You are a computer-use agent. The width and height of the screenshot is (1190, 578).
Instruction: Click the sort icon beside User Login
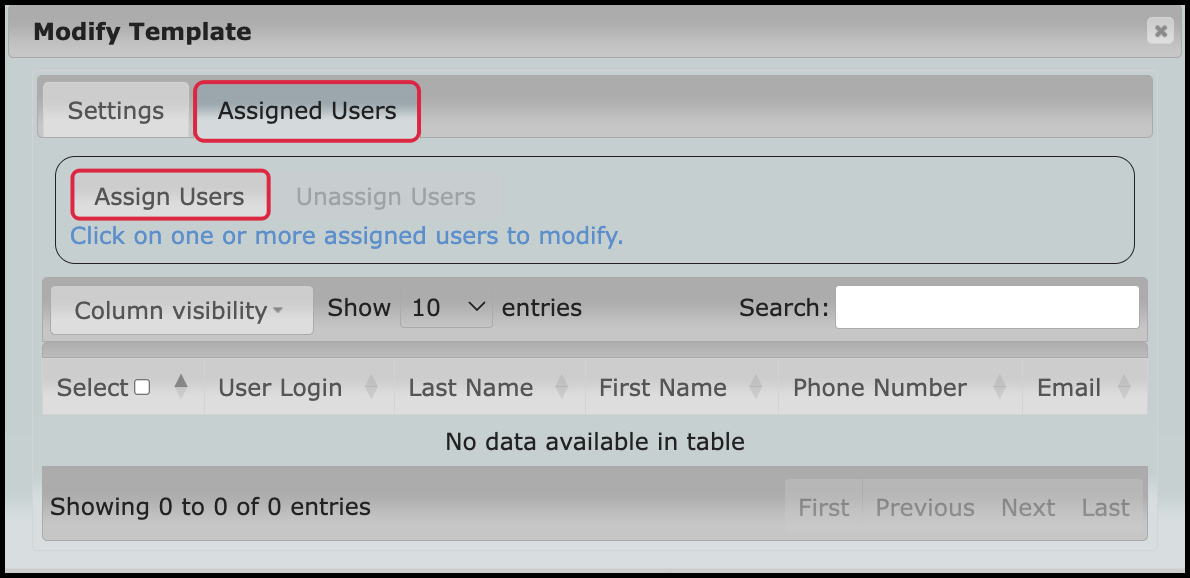pos(371,387)
